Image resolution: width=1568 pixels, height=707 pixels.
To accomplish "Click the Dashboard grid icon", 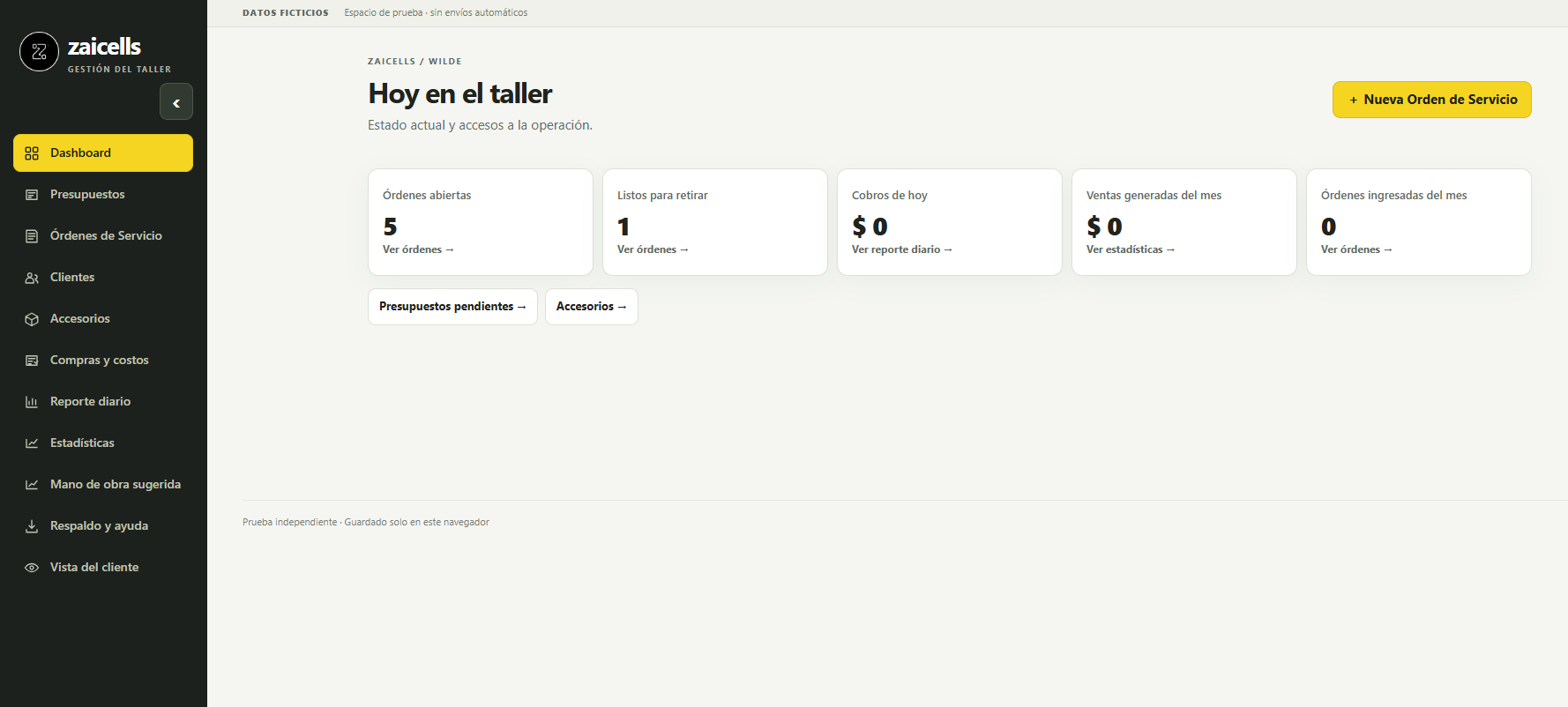I will point(32,153).
